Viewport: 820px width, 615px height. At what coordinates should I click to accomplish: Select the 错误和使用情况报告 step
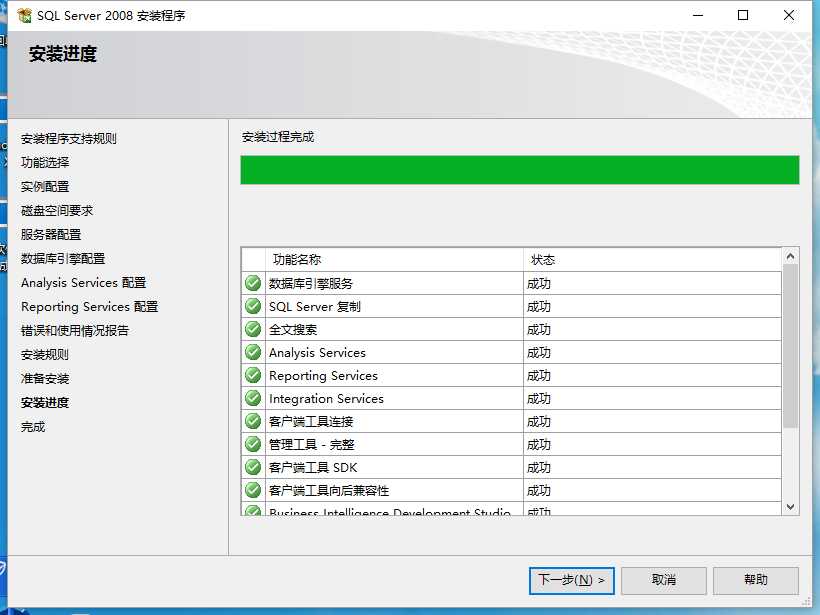click(75, 331)
